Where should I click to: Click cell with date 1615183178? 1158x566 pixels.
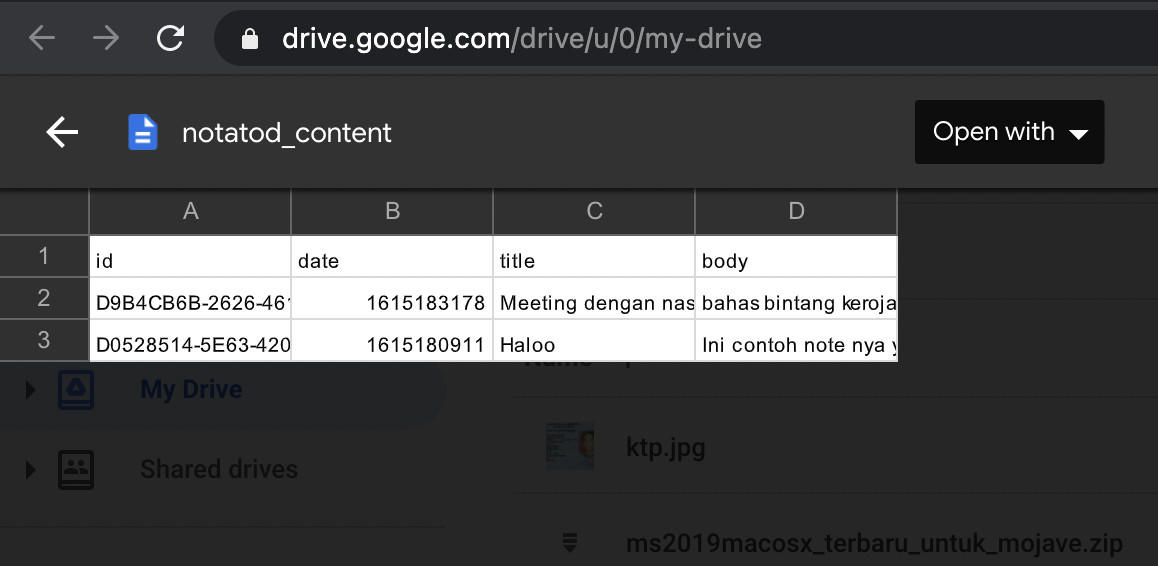[x=392, y=303]
